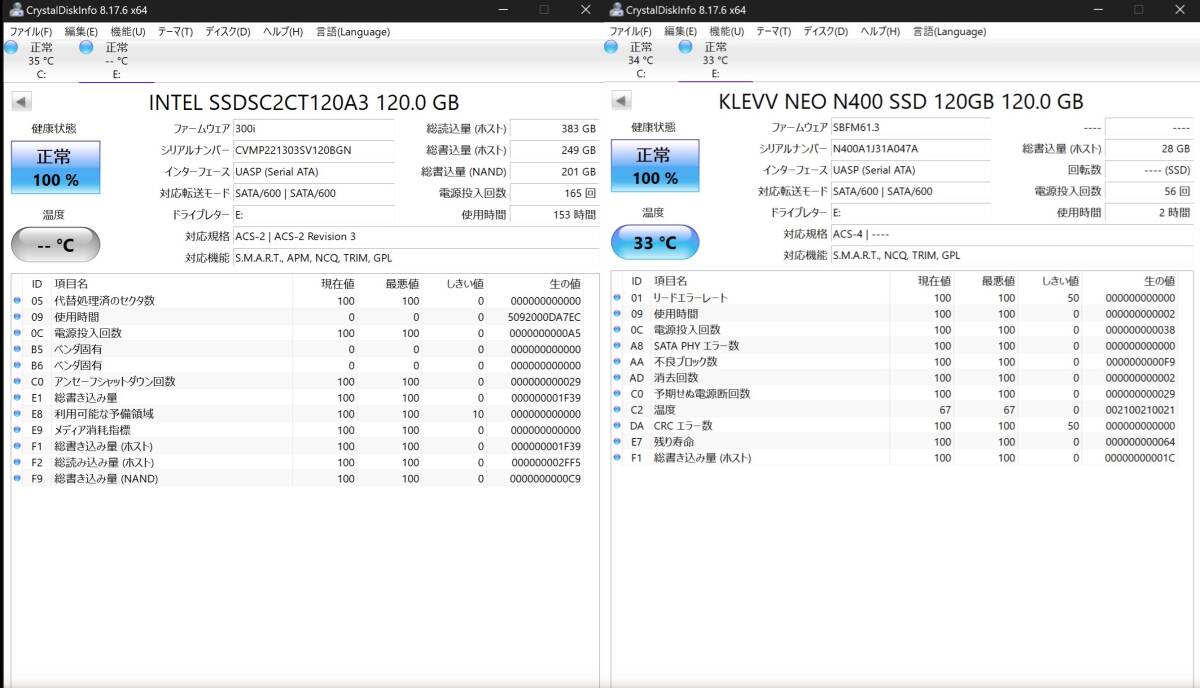Screen dimensions: 1200x688
Task: Click status dot for 01 リードエラーレート row
Action: pos(617,298)
